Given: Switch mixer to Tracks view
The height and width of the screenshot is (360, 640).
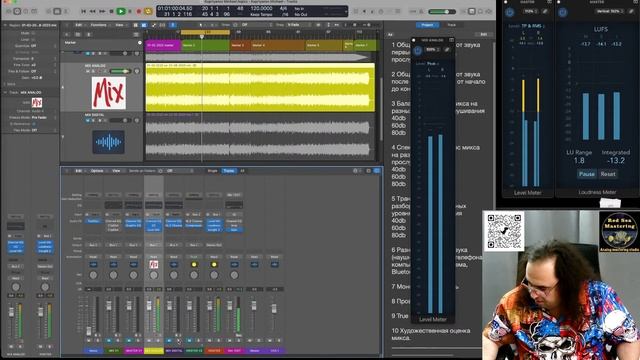Looking at the screenshot, I should tap(229, 171).
